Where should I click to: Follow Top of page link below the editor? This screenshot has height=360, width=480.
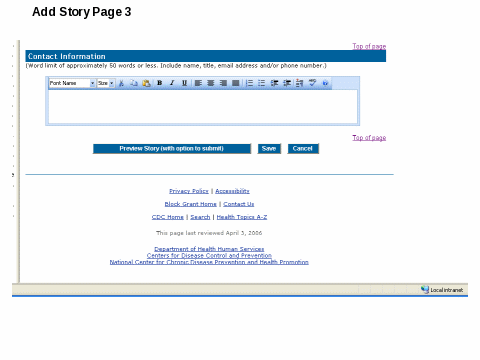pyautogui.click(x=369, y=138)
